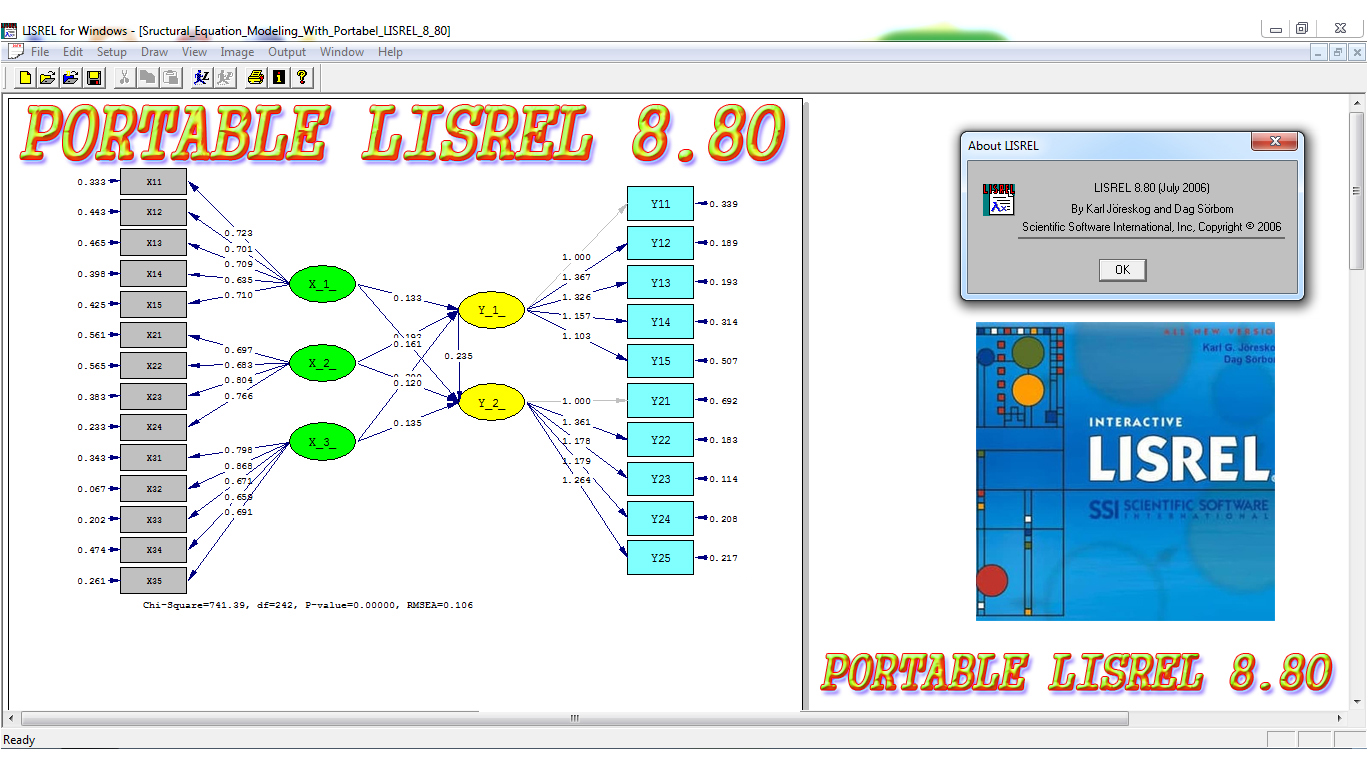Image resolution: width=1372 pixels, height=780 pixels.
Task: Open the Edit menu
Action: click(73, 52)
